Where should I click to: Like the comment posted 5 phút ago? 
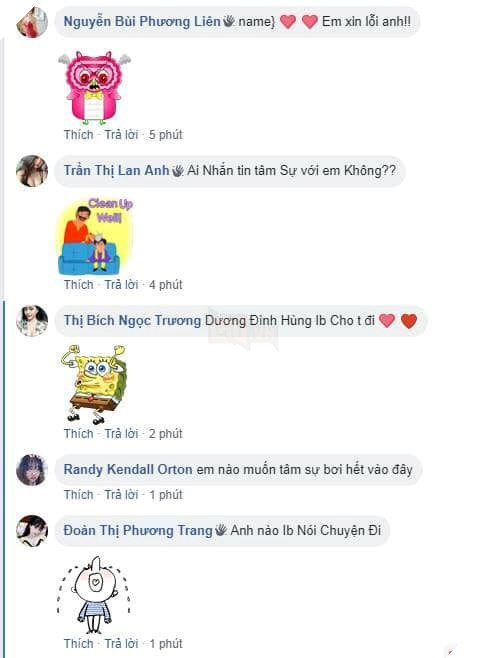coord(78,135)
